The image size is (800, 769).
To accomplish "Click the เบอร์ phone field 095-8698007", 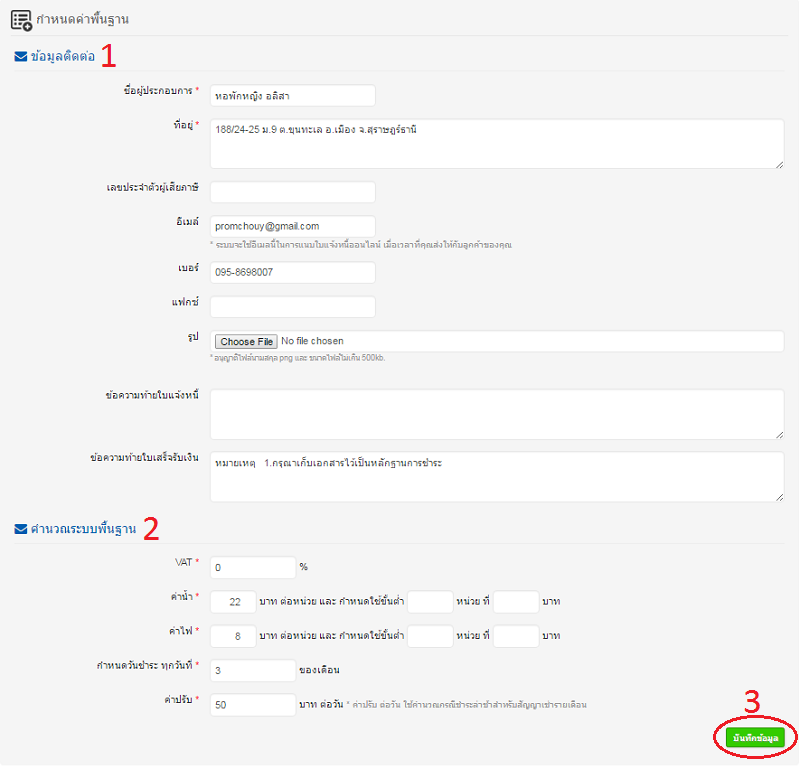I will [x=293, y=272].
